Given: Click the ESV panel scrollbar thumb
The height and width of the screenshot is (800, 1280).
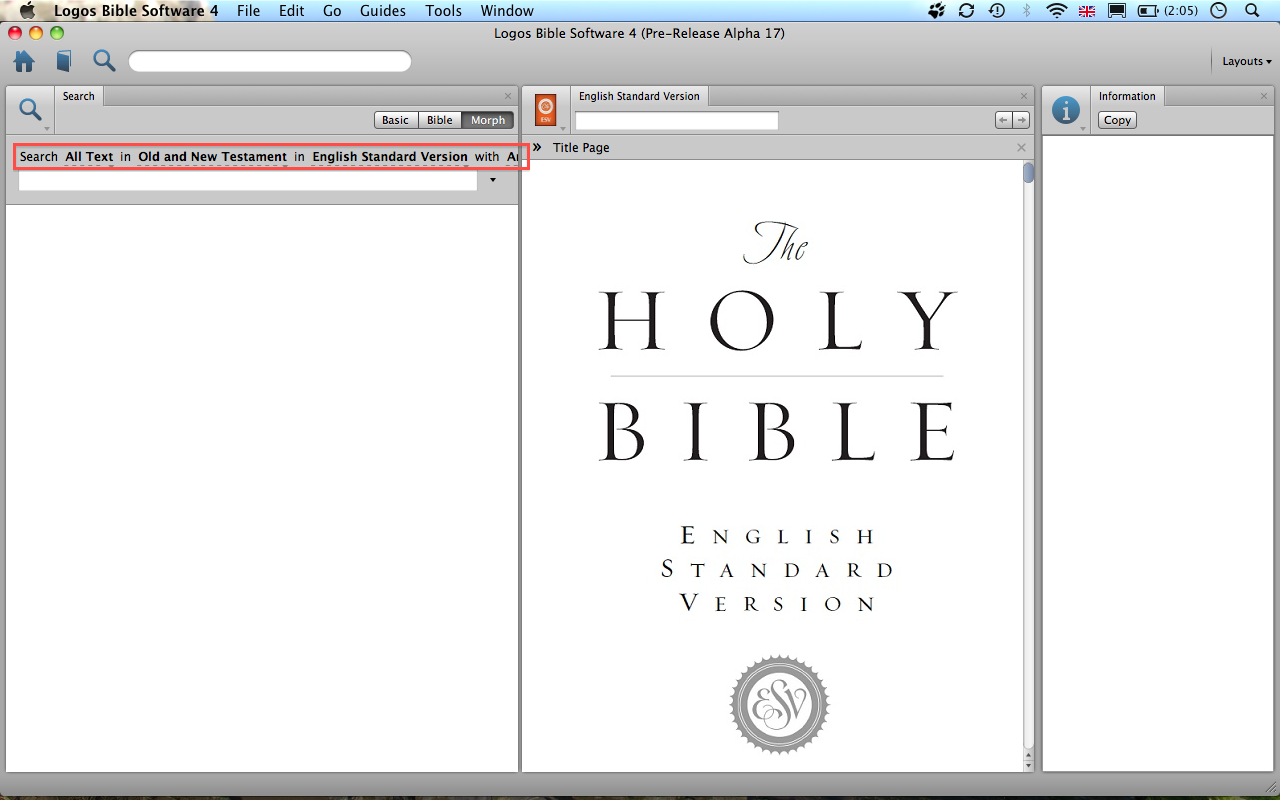Looking at the screenshot, I should pos(1028,173).
